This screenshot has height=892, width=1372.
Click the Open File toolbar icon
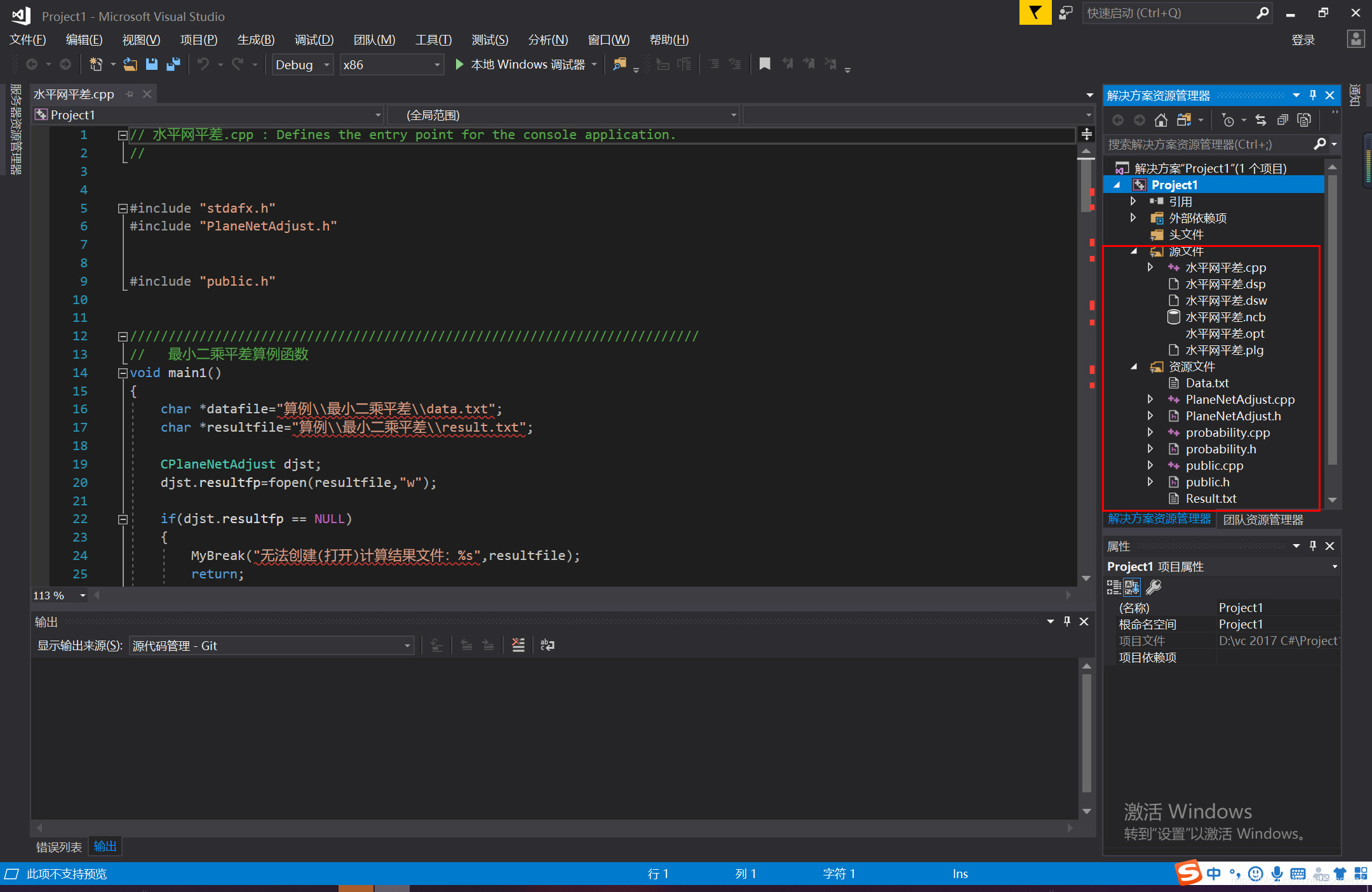point(130,64)
